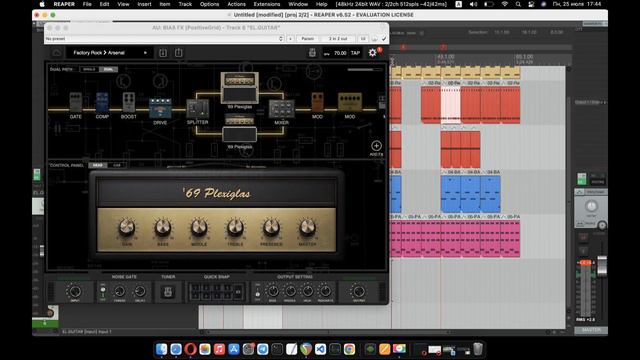This screenshot has width=640, height=360.
Task: Open the 'No preset' FX preset dropdown
Action: point(164,39)
